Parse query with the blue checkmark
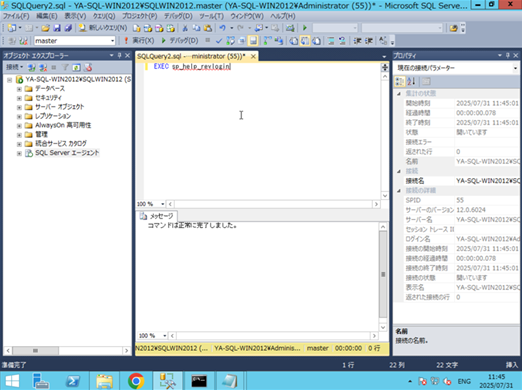Image resolution: width=522 pixels, height=390 pixels. 219,41
